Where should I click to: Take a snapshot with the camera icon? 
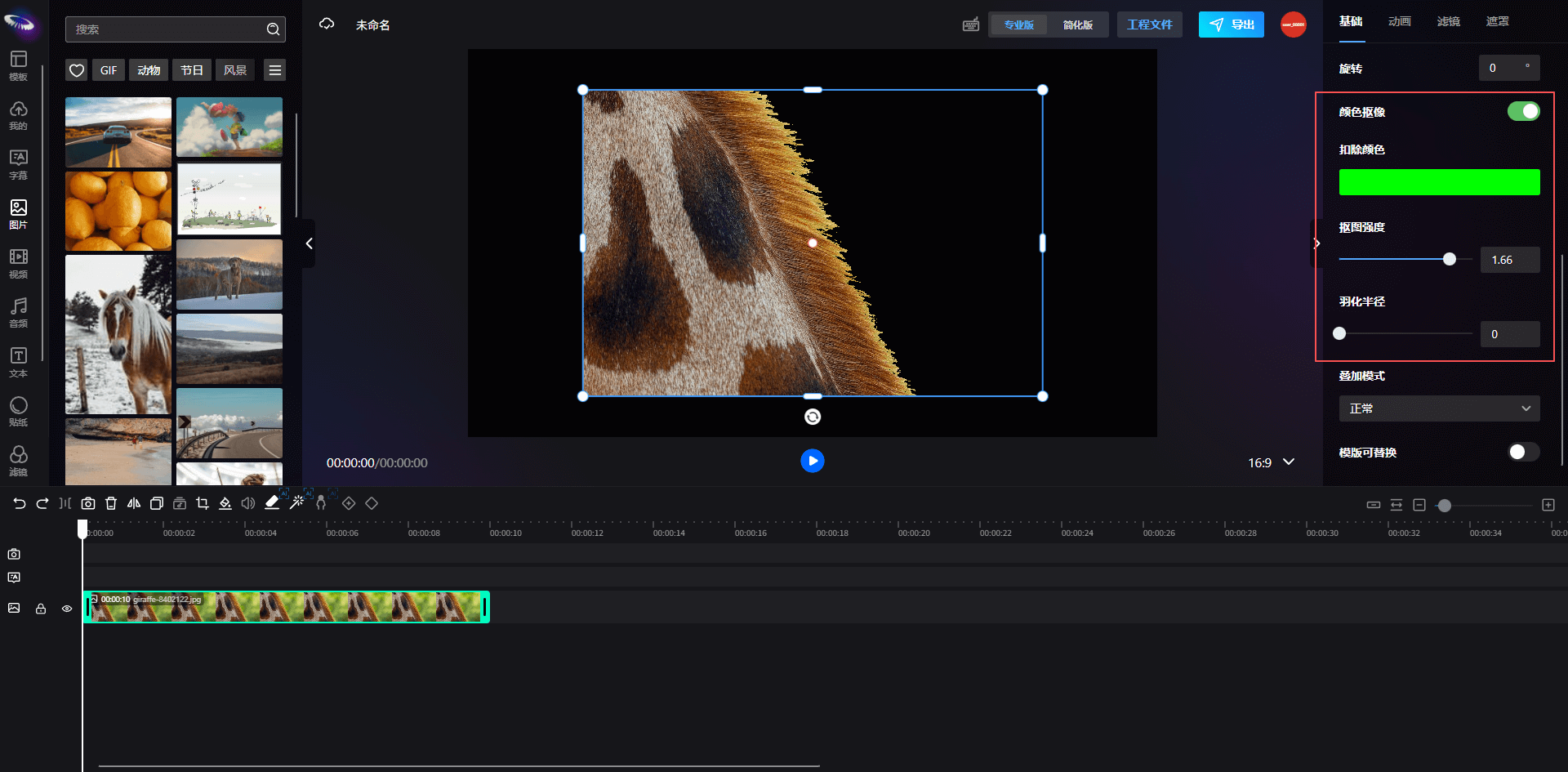pyautogui.click(x=88, y=503)
